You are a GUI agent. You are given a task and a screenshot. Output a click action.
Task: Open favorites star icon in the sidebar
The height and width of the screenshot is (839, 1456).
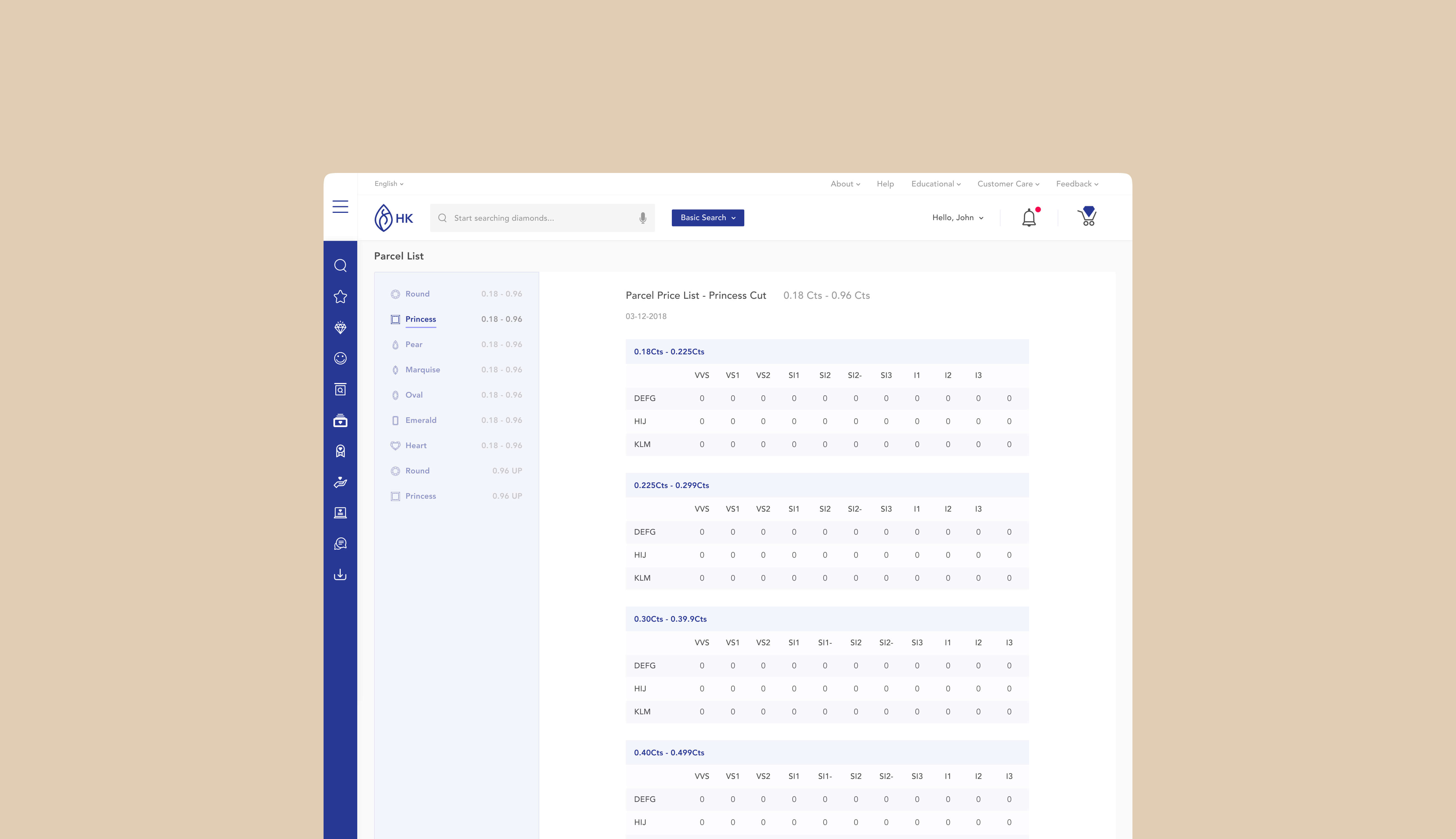[340, 297]
